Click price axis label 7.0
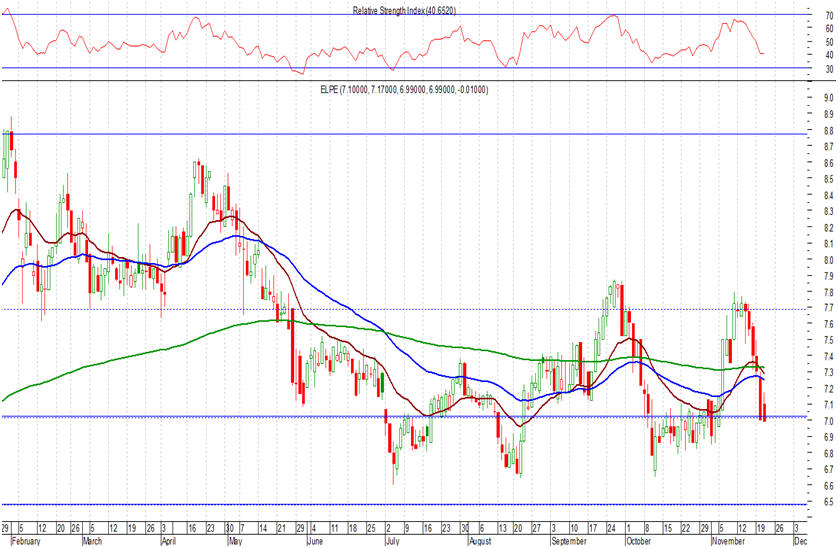Screen dimensions: 838x548 click(828, 421)
